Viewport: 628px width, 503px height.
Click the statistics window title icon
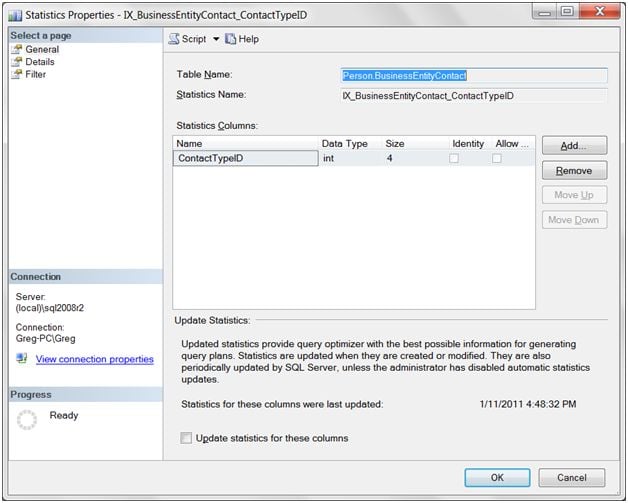(15, 16)
